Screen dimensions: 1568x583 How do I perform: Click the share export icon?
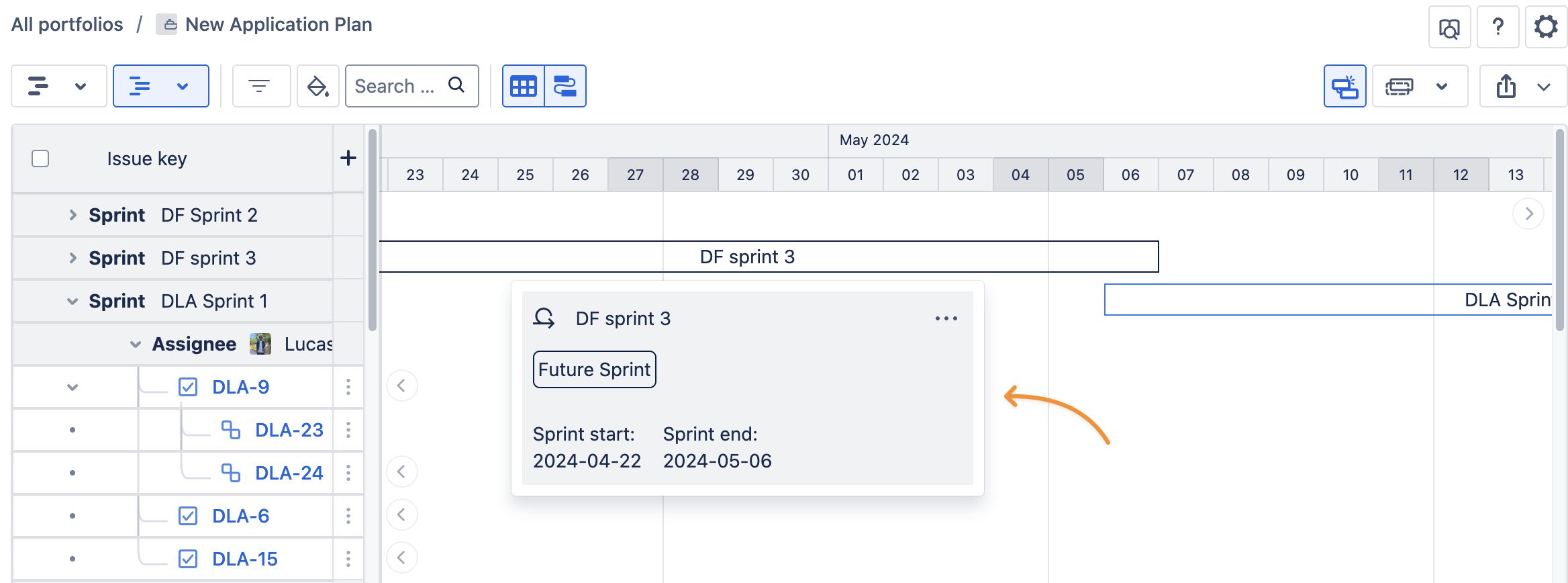tap(1506, 86)
